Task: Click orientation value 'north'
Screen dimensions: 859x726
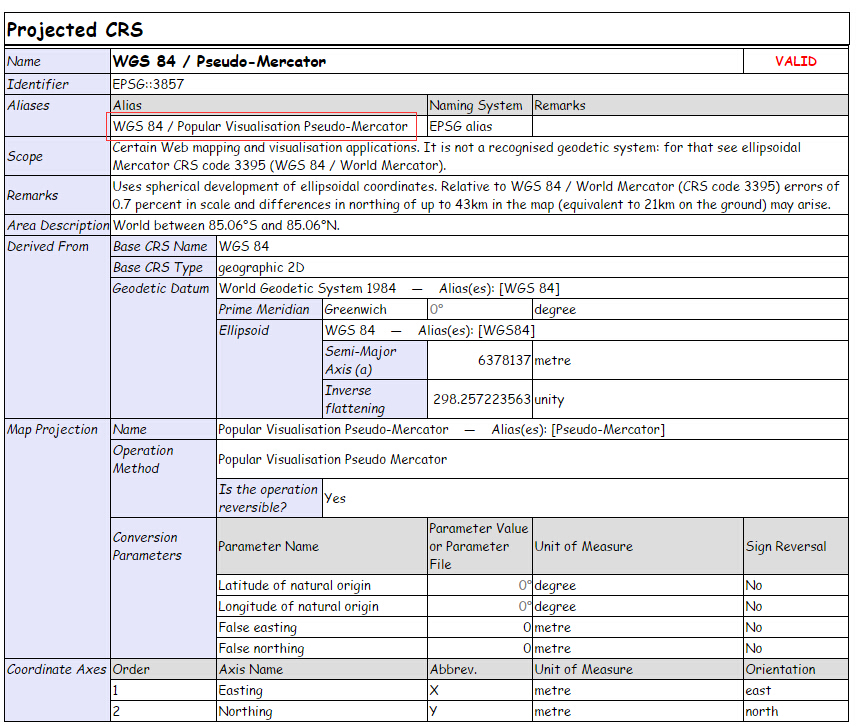Action: (x=762, y=711)
